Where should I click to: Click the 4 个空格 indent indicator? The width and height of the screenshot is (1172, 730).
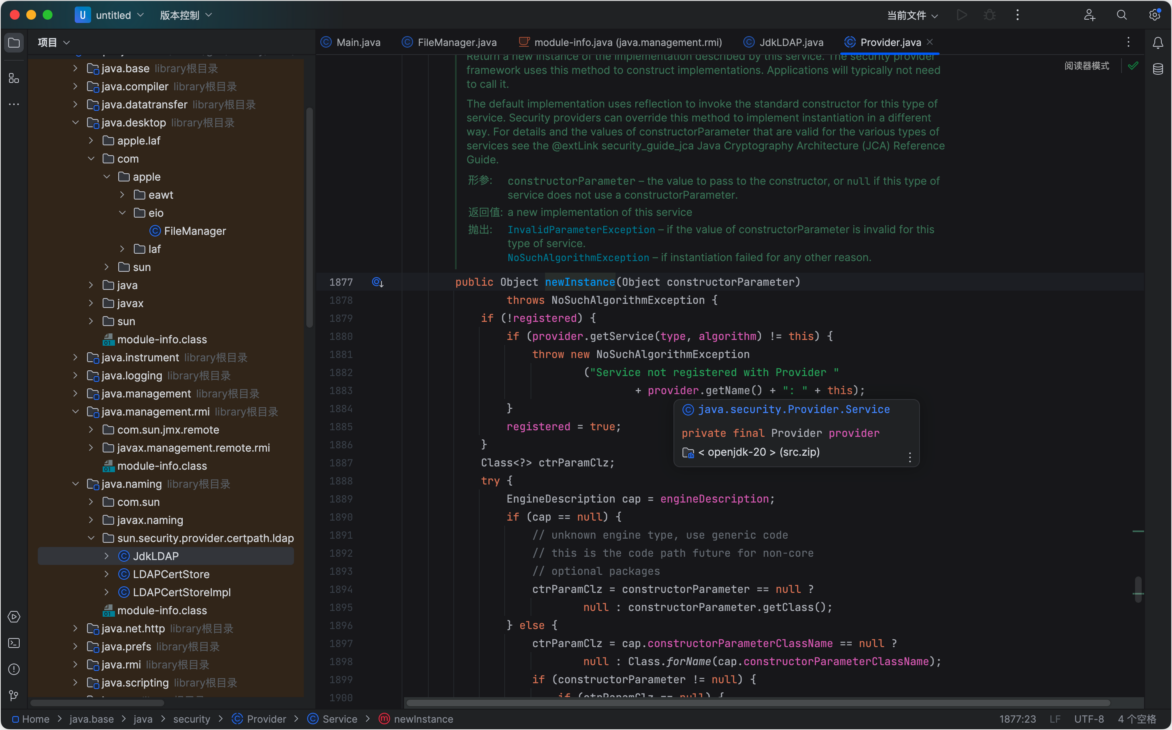click(1137, 720)
